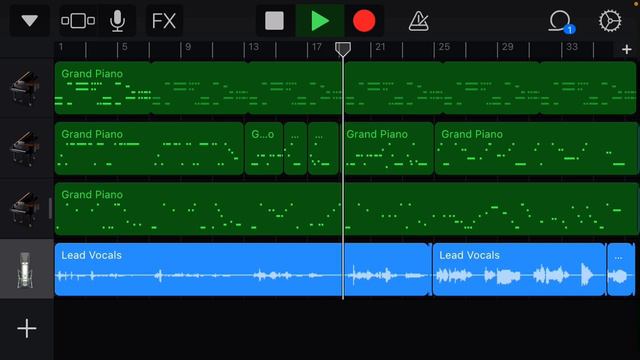This screenshot has width=640, height=360.
Task: Select the first Grand Piano track icon
Action: [25, 88]
